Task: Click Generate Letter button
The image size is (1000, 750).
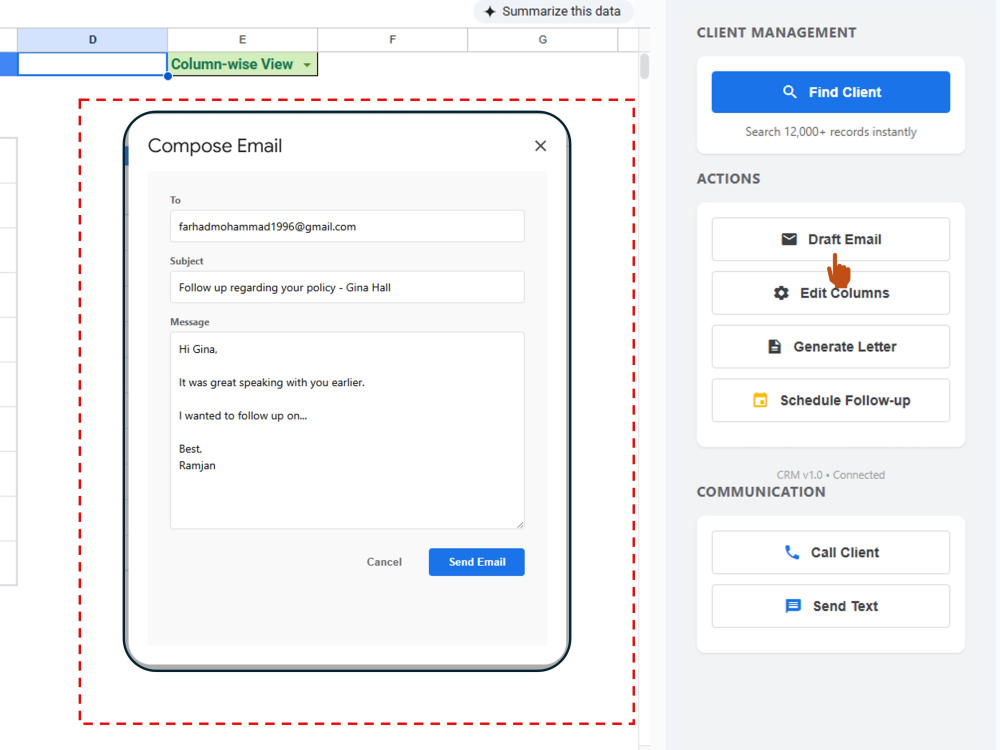Action: (830, 346)
